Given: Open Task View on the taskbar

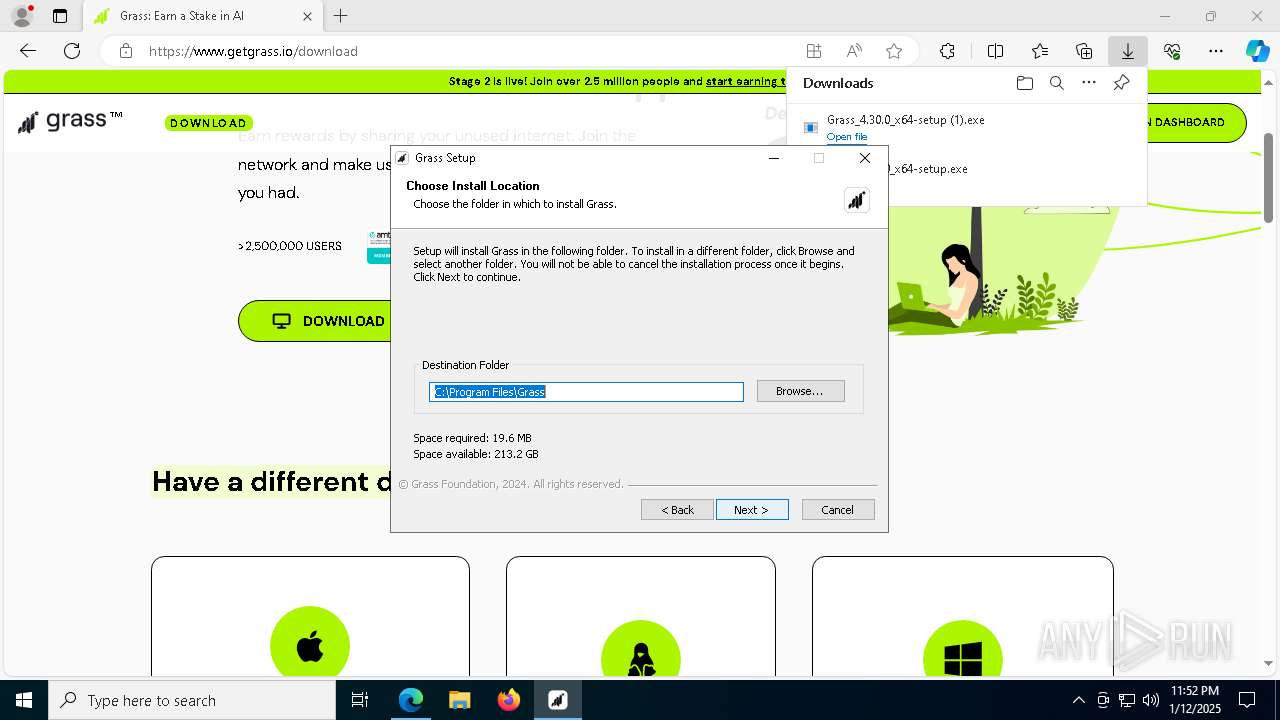Looking at the screenshot, I should coord(360,700).
